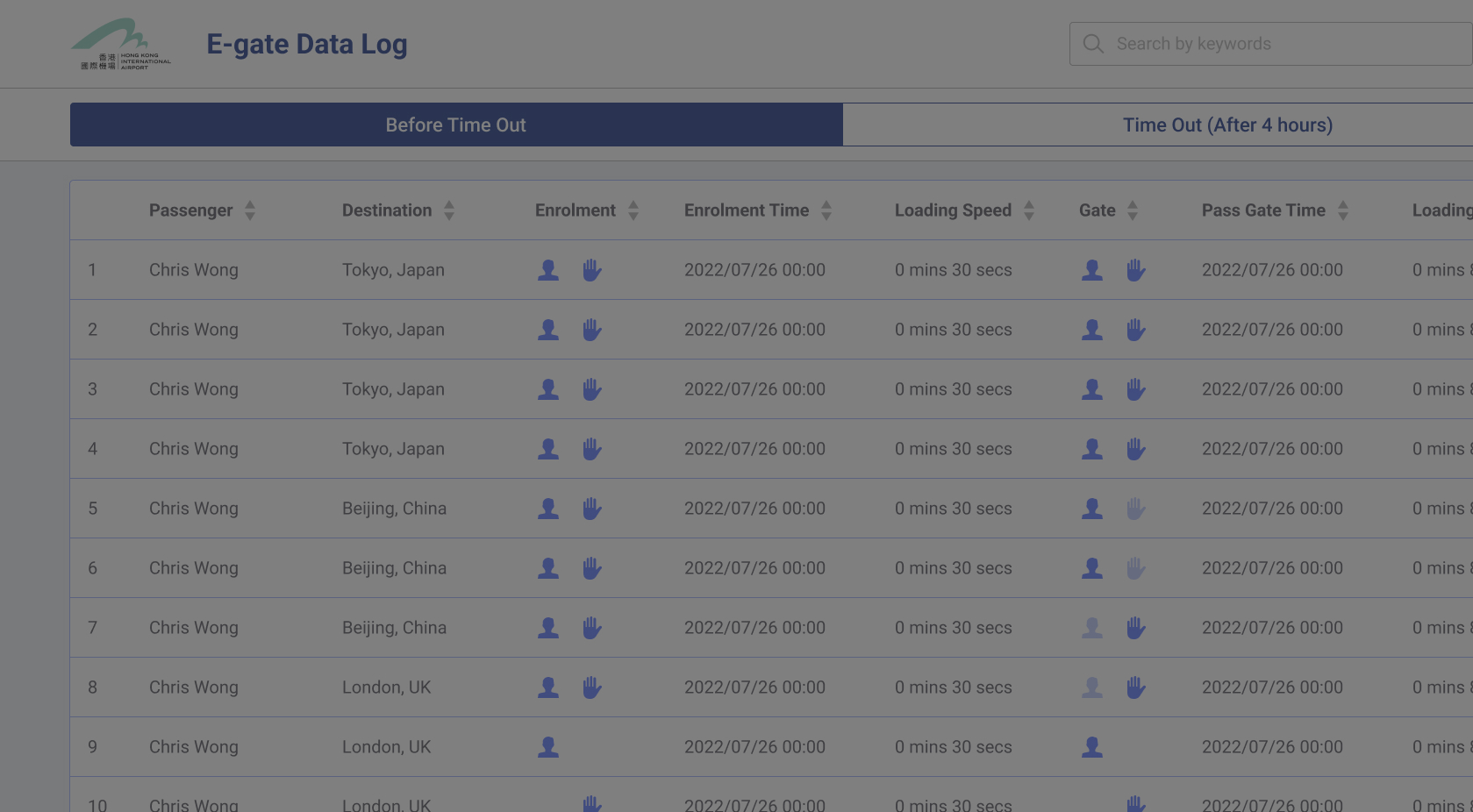Viewport: 1473px width, 812px height.
Task: Click Tokyo, Japan destination in row 2
Action: 393,330
